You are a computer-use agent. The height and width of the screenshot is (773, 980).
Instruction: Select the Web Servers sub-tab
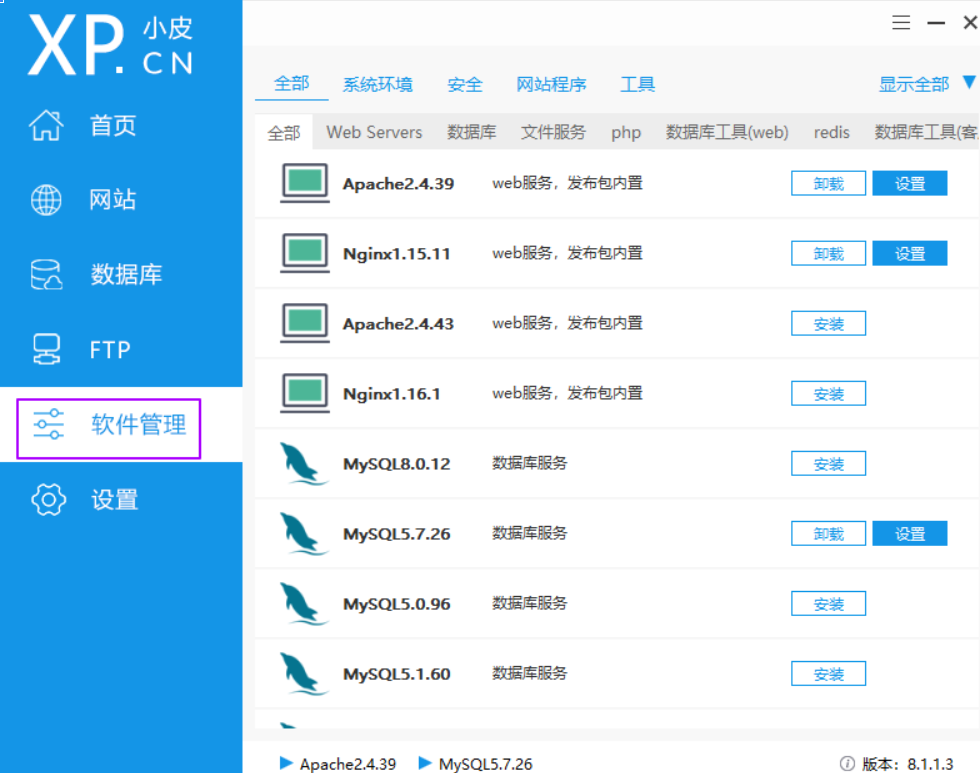(374, 132)
